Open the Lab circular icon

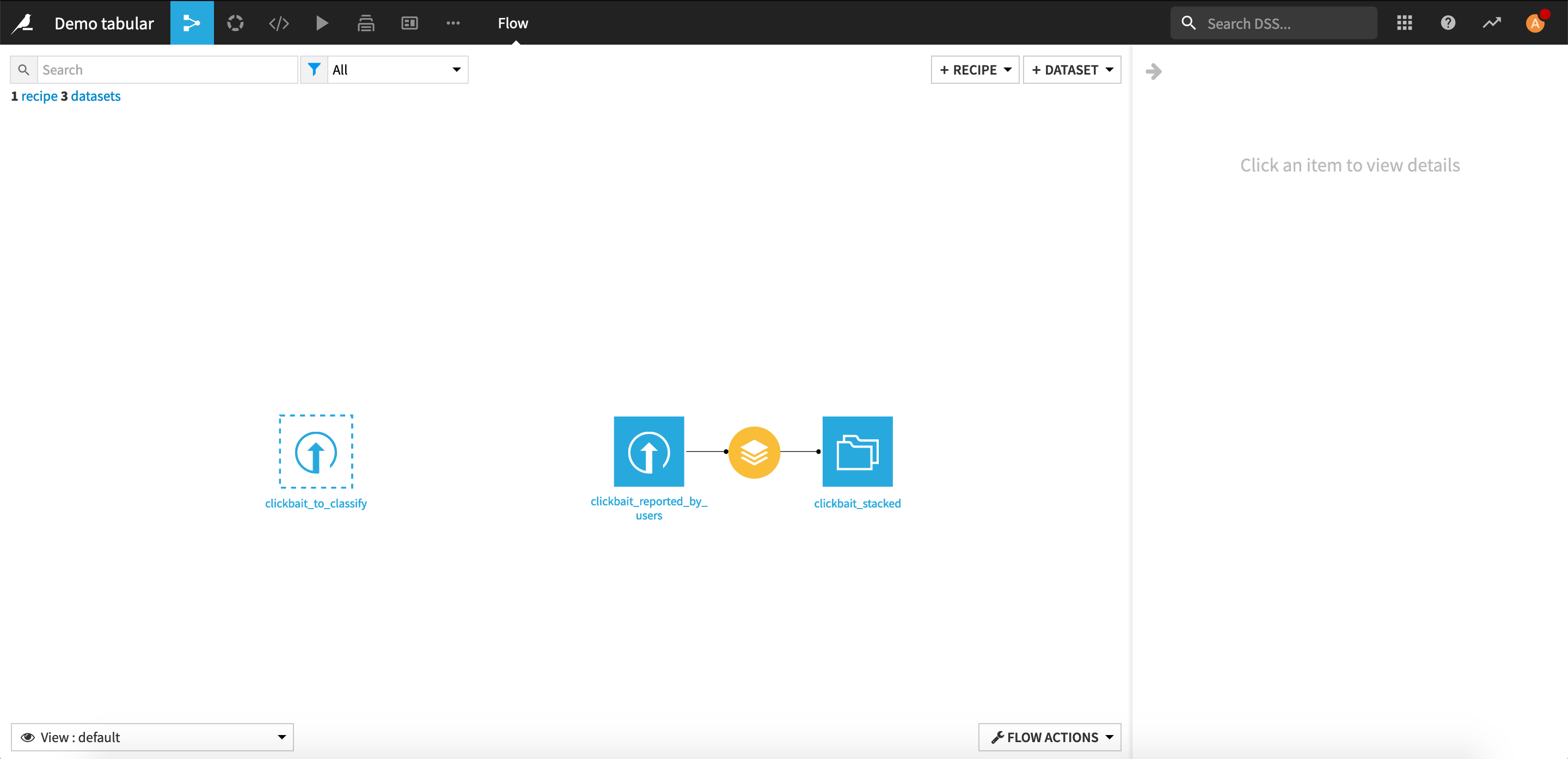point(236,23)
